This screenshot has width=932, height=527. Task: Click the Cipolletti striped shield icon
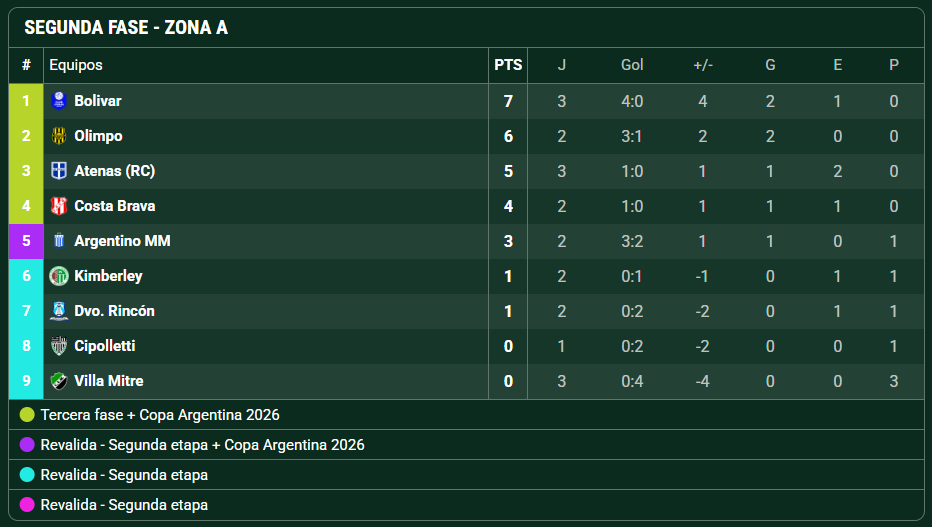point(59,346)
